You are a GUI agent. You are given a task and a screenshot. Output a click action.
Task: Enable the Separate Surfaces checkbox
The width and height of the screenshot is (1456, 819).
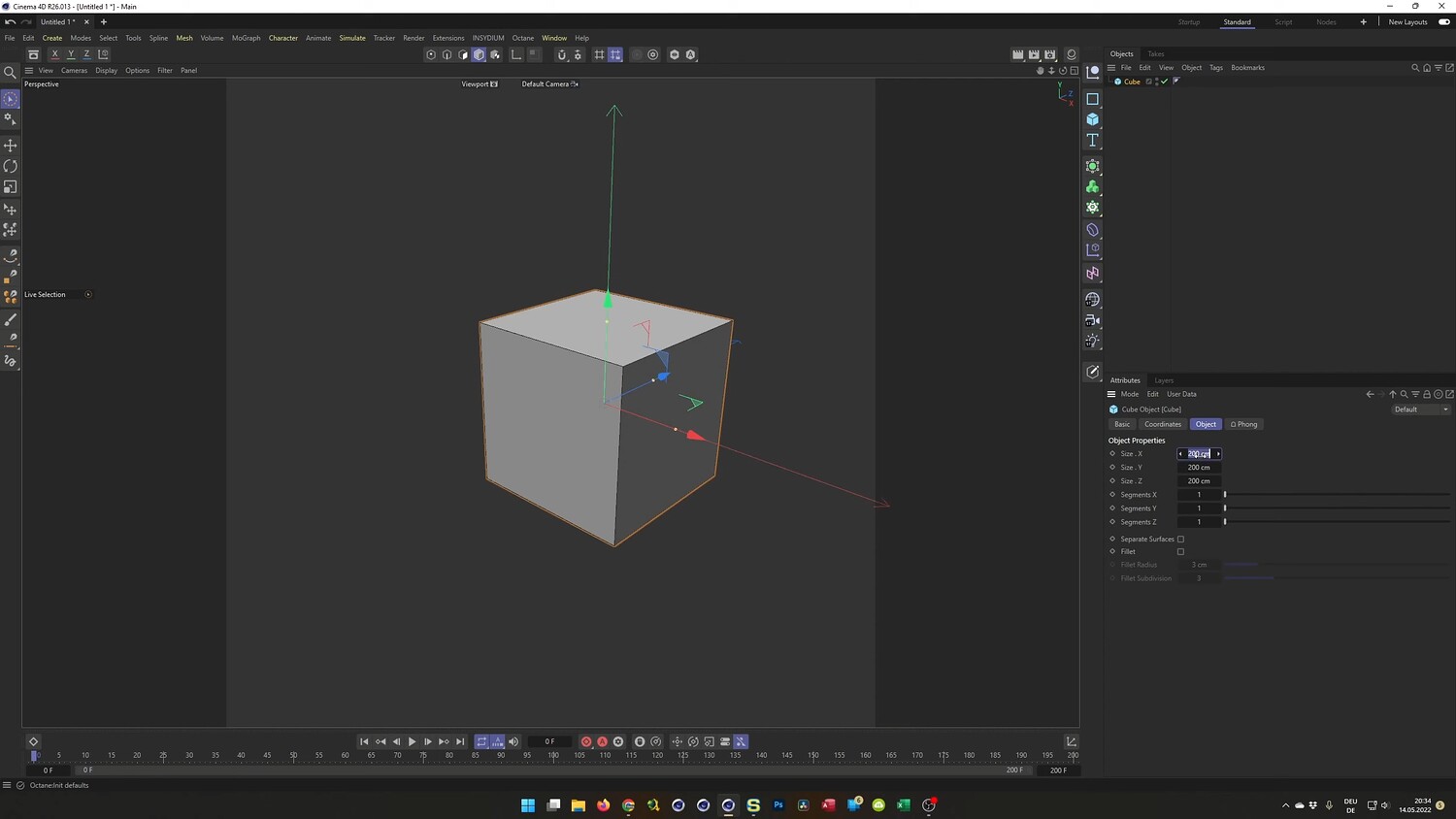coord(1180,540)
